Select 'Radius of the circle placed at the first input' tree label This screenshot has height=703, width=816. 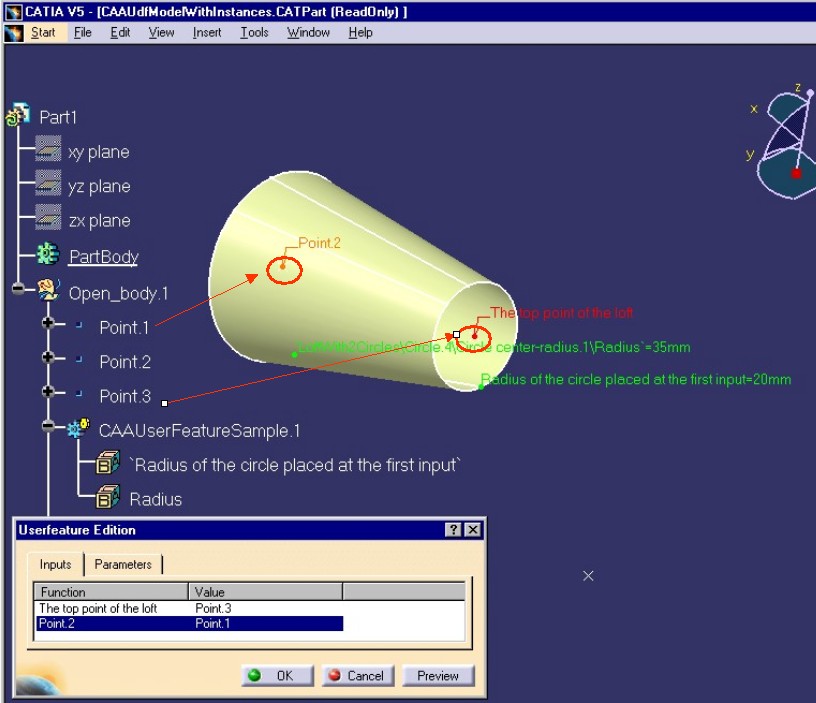coord(295,465)
